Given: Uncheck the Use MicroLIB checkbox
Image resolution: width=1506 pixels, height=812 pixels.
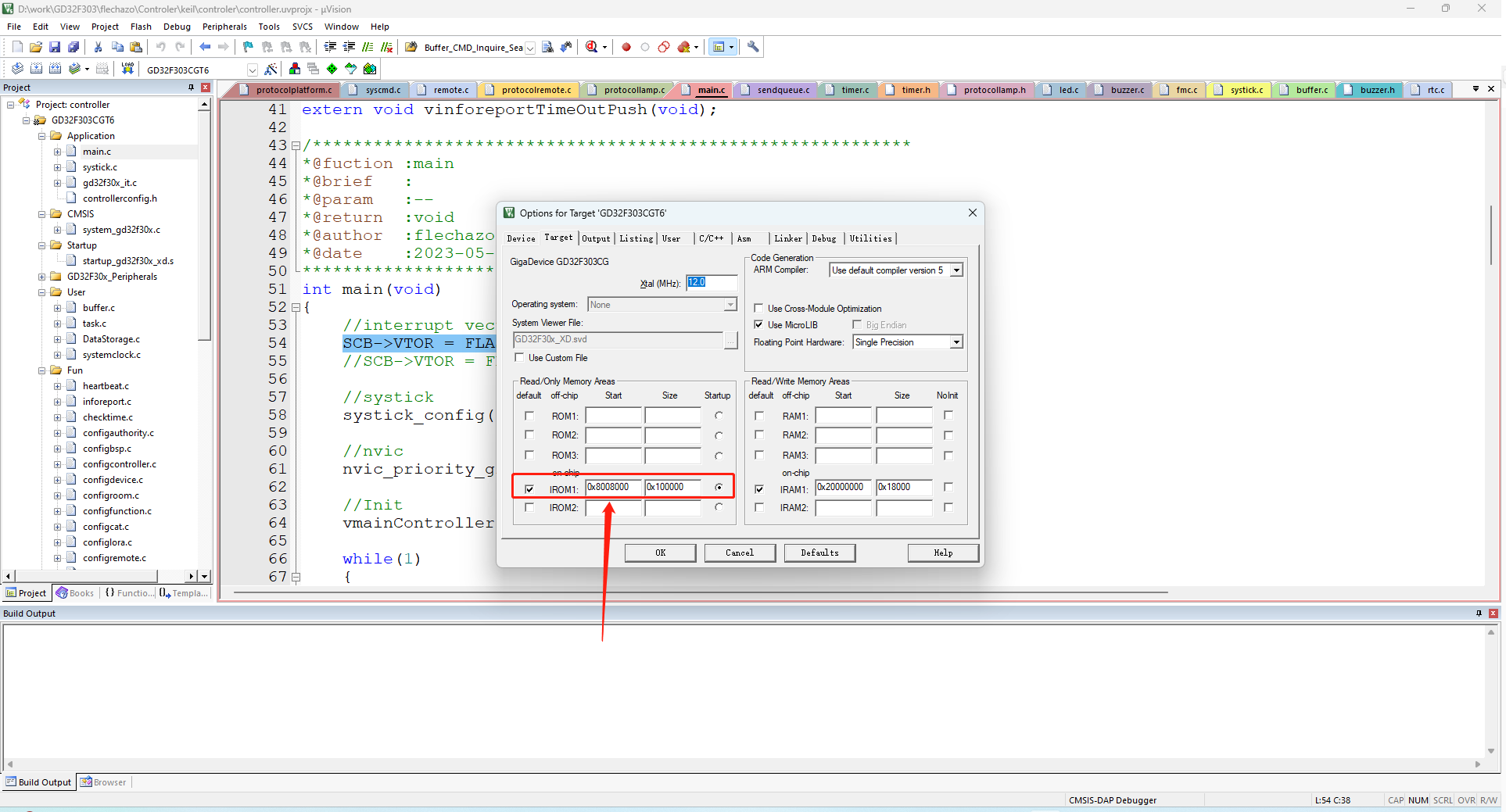Looking at the screenshot, I should pos(758,324).
